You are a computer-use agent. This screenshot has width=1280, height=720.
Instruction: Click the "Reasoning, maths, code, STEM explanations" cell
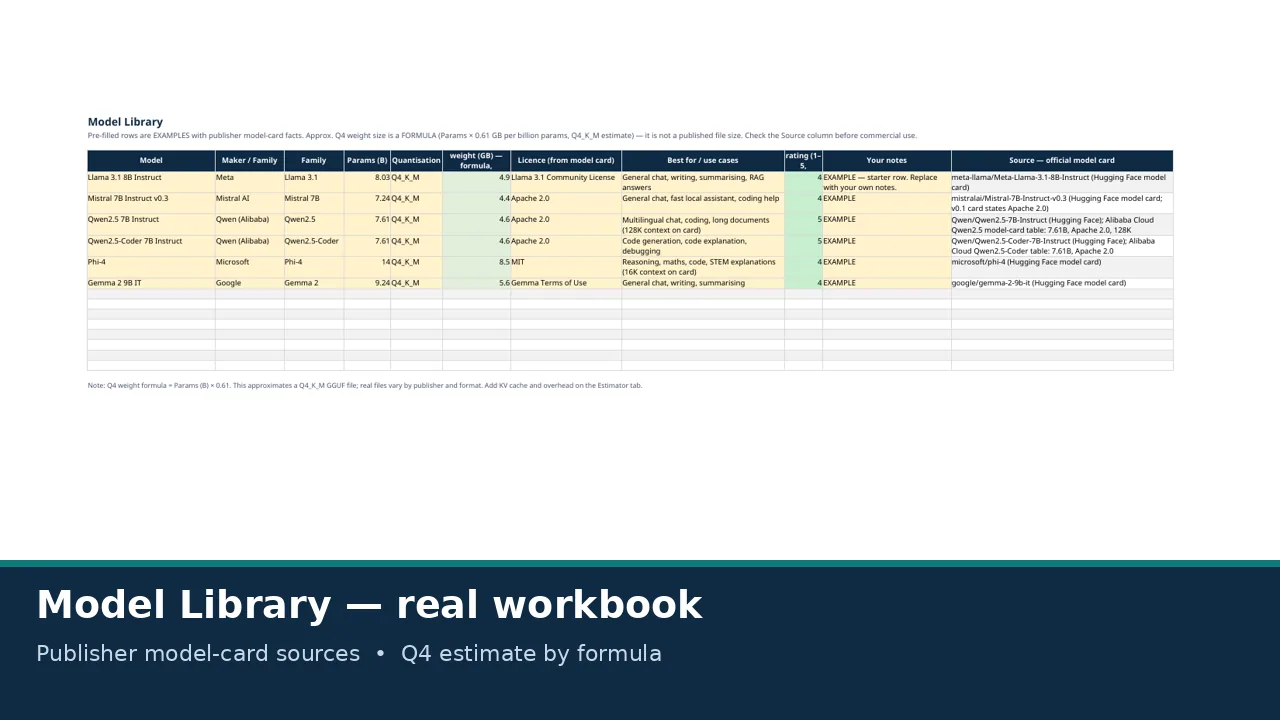[x=703, y=266]
